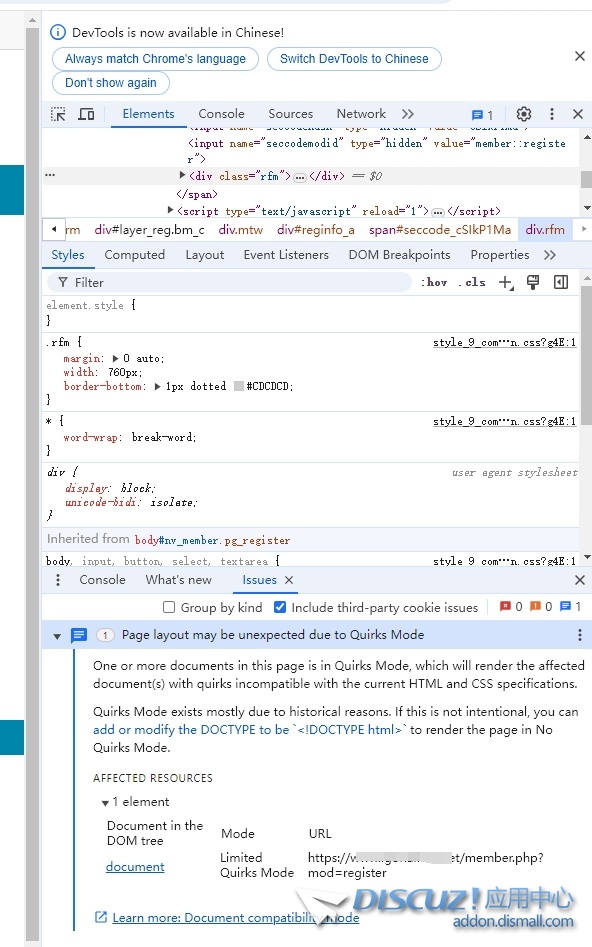Open the Styles pane tab
Viewport: 592px width, 947px height.
(x=68, y=255)
